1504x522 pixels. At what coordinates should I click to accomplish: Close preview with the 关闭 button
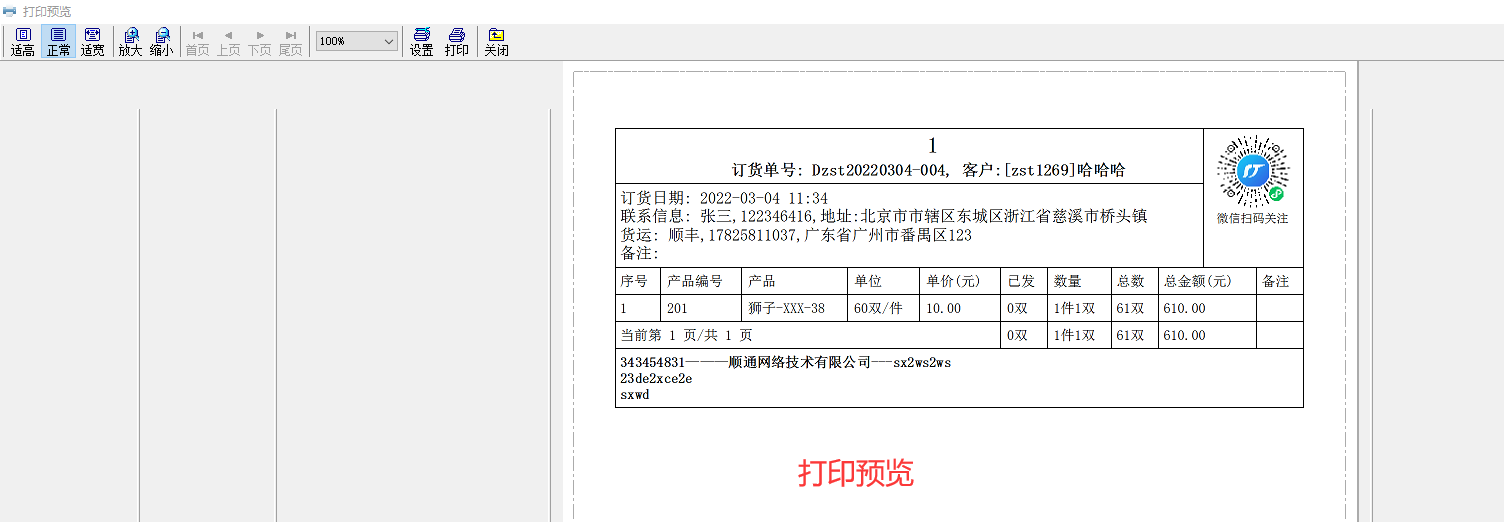tap(496, 42)
